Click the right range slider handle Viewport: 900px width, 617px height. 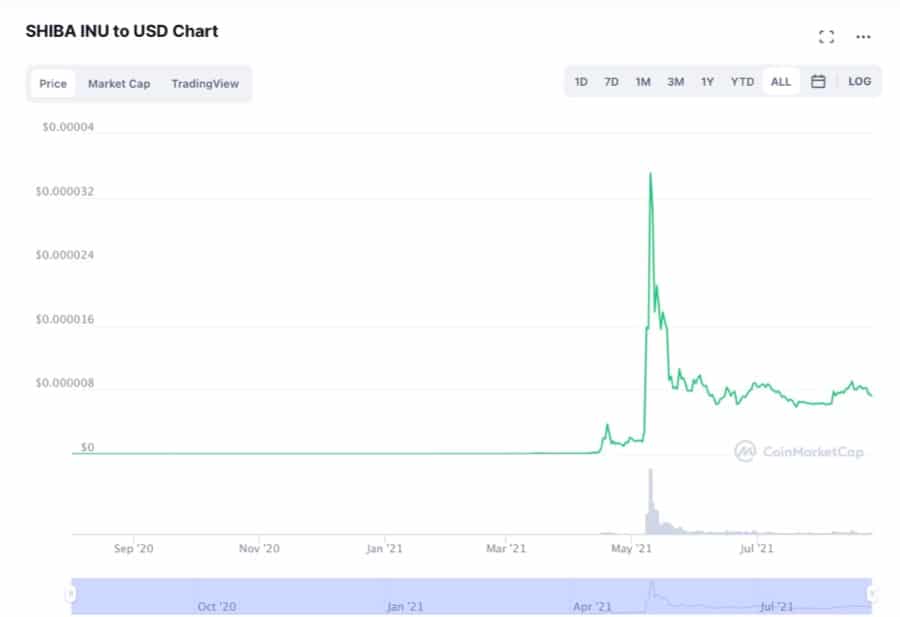pyautogui.click(x=872, y=594)
